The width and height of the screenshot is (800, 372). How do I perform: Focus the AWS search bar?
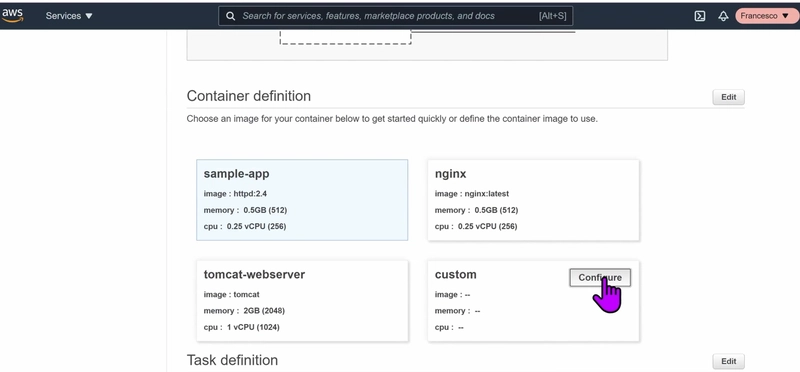pyautogui.click(x=395, y=16)
